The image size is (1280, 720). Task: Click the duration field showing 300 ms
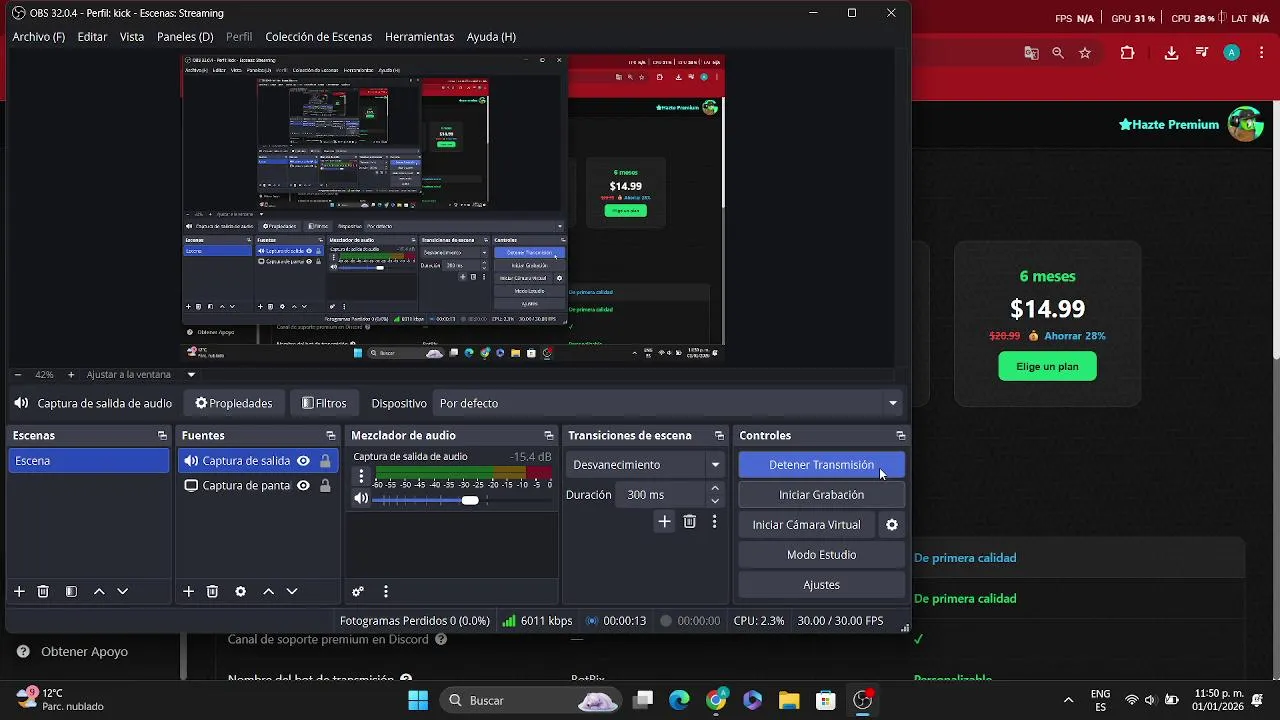[662, 495]
